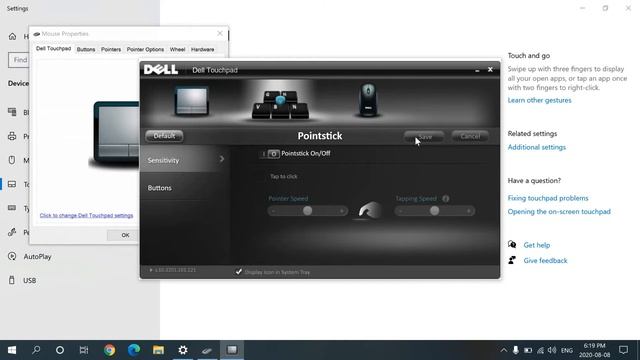Open the Windows Start menu
The width and height of the screenshot is (640, 360).
click(12, 350)
